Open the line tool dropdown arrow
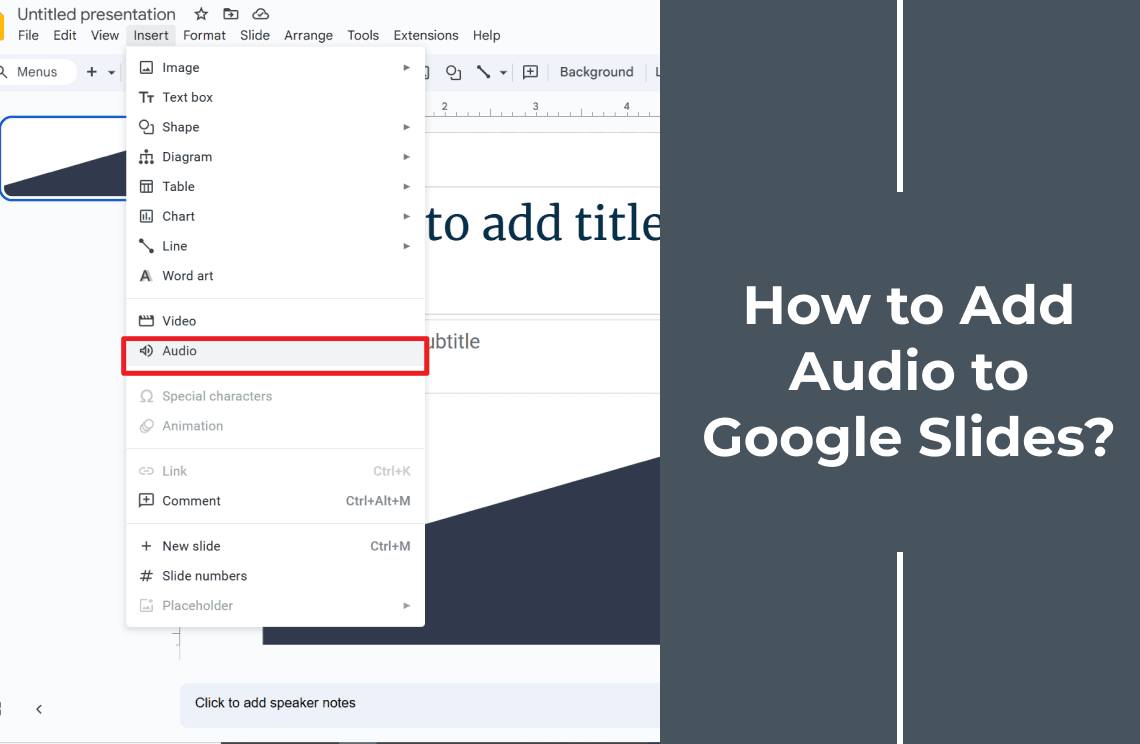The height and width of the screenshot is (744, 1140). 503,72
